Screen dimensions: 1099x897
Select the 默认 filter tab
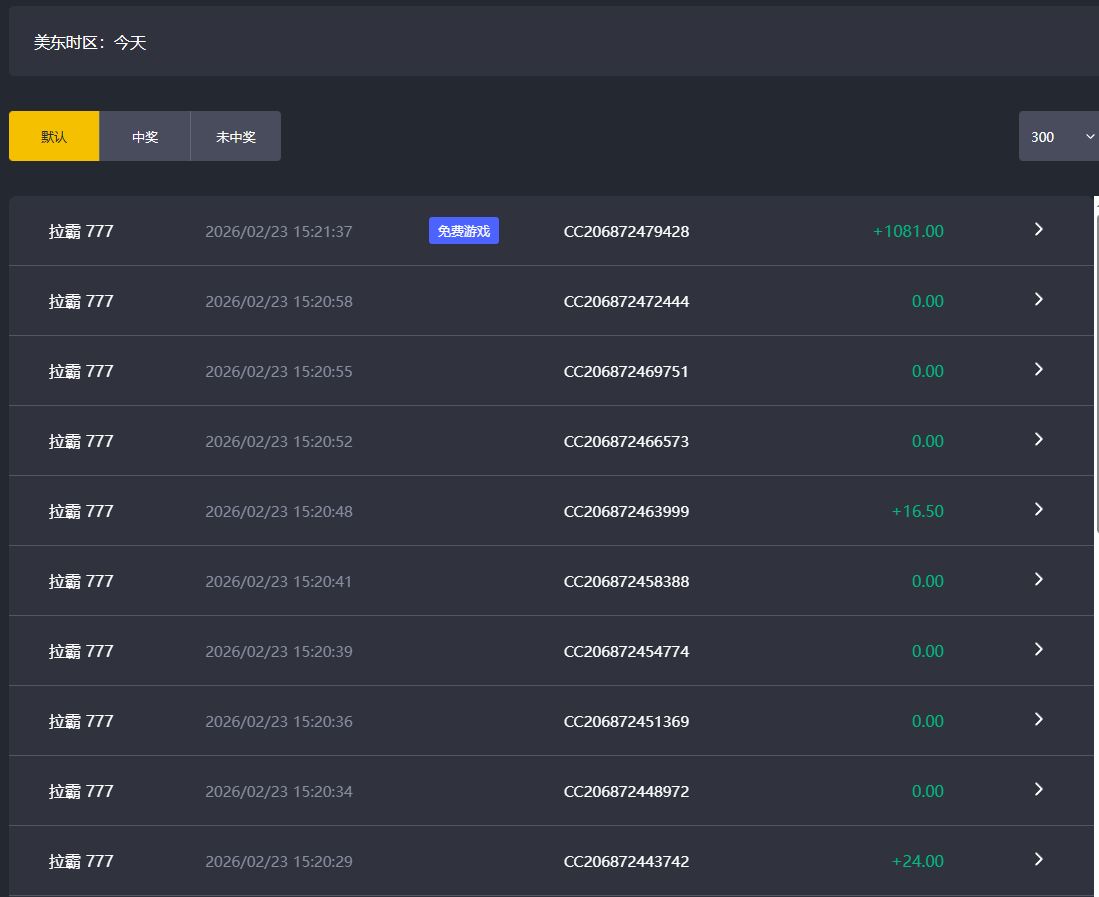pos(54,136)
